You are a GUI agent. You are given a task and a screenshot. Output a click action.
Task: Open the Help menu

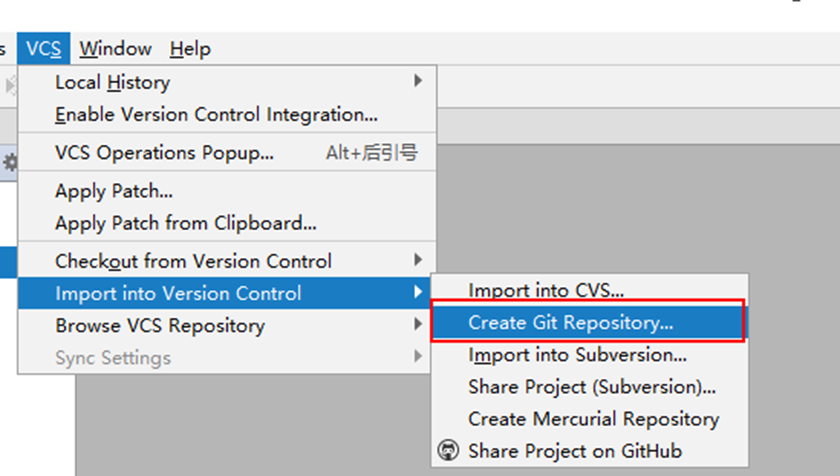[x=190, y=49]
